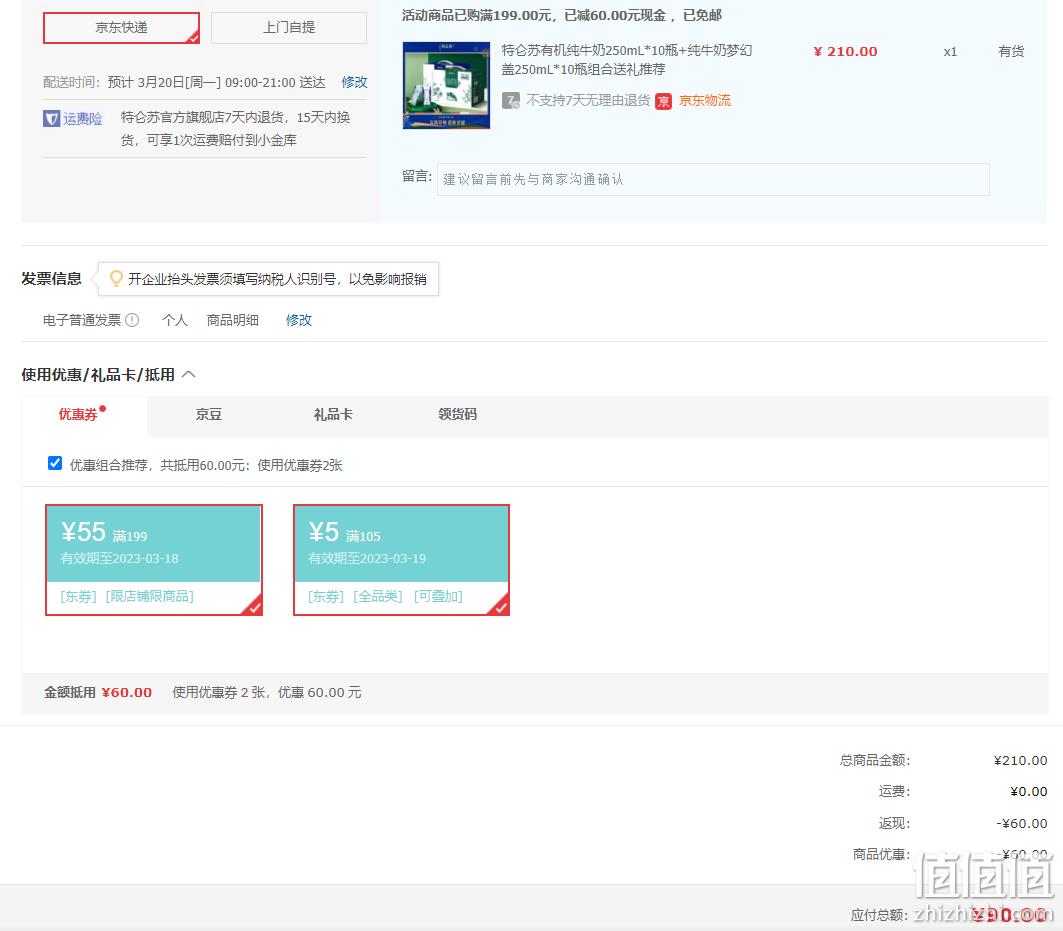Click the 个人 invoice title text
Image resolution: width=1063 pixels, height=931 pixels.
pos(174,320)
